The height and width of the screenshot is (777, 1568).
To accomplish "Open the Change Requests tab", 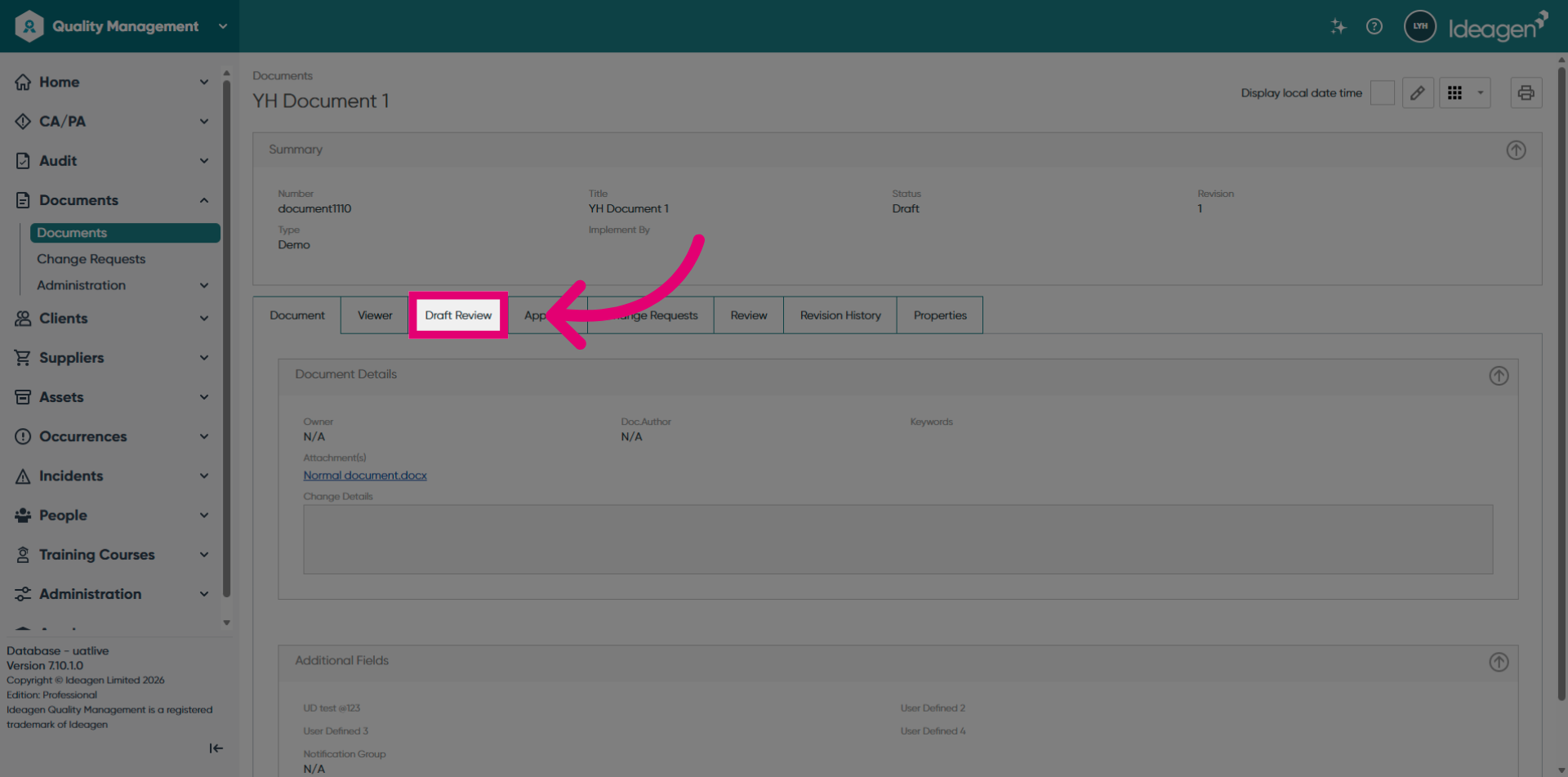I will pos(651,315).
